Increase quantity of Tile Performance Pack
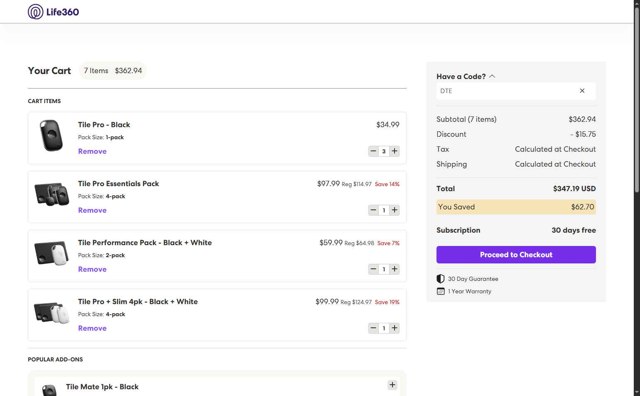Screen dimensions: 640x396 394,269
